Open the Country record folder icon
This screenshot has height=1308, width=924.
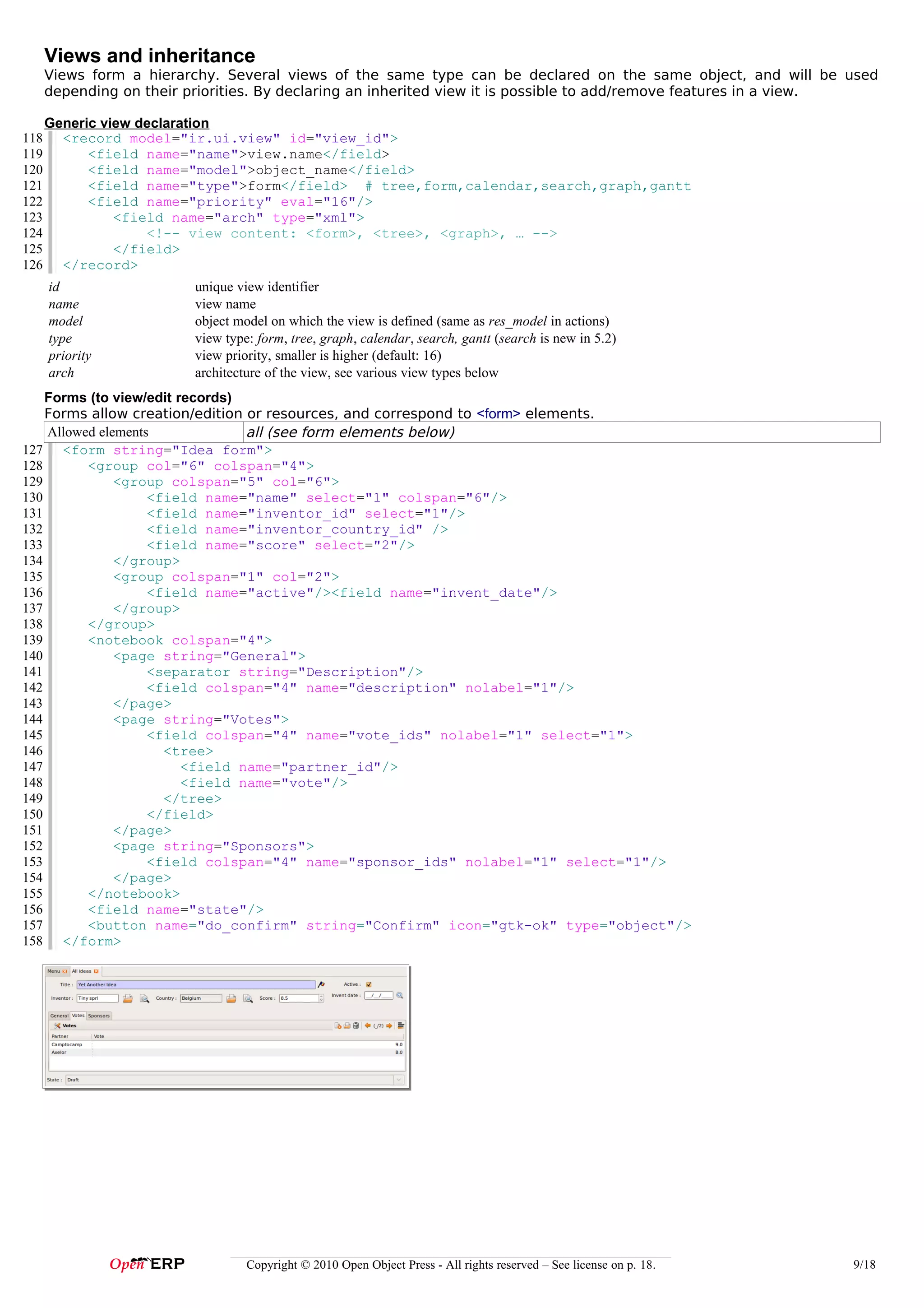pos(231,999)
